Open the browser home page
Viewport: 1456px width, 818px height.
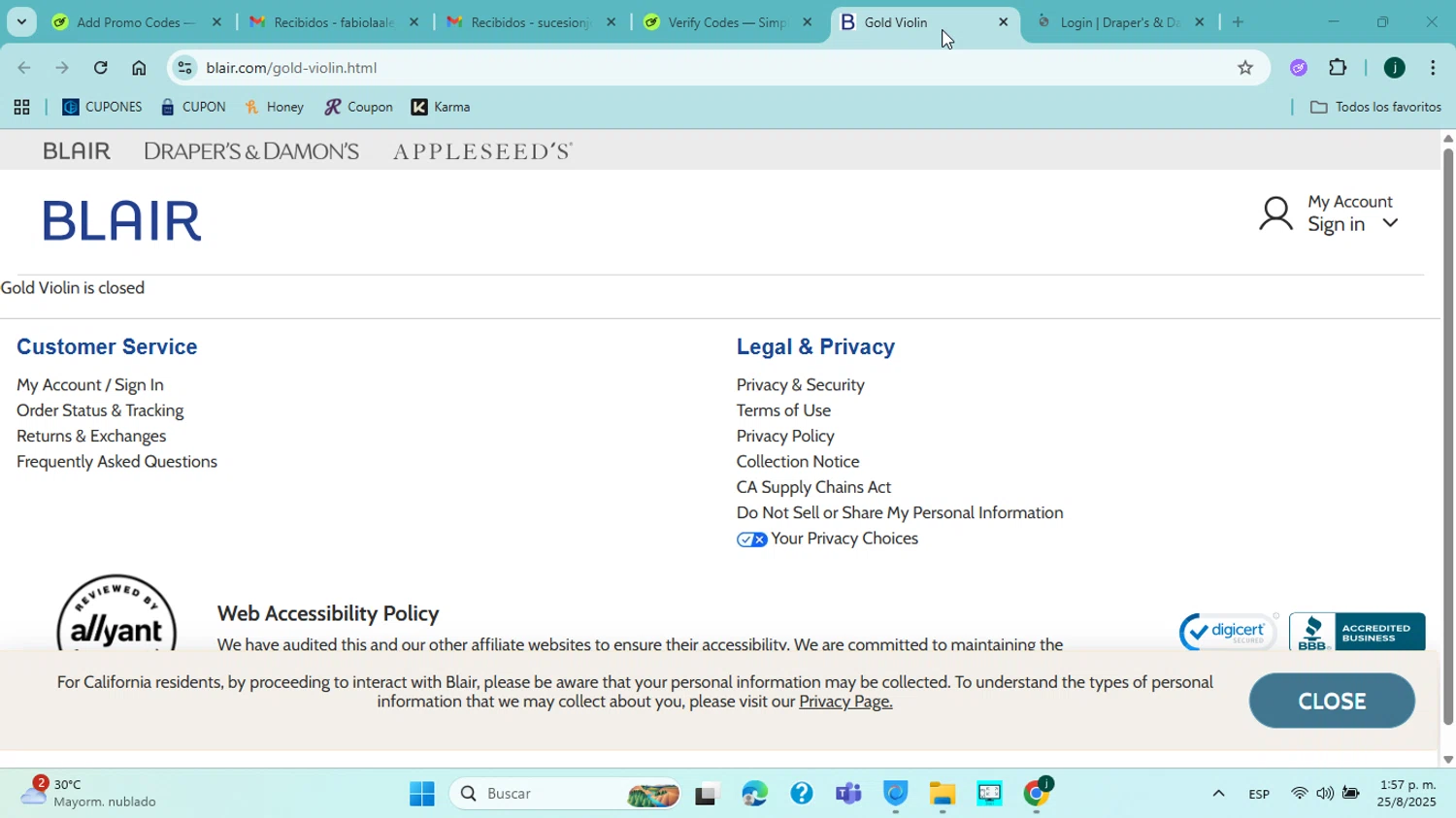[x=139, y=68]
